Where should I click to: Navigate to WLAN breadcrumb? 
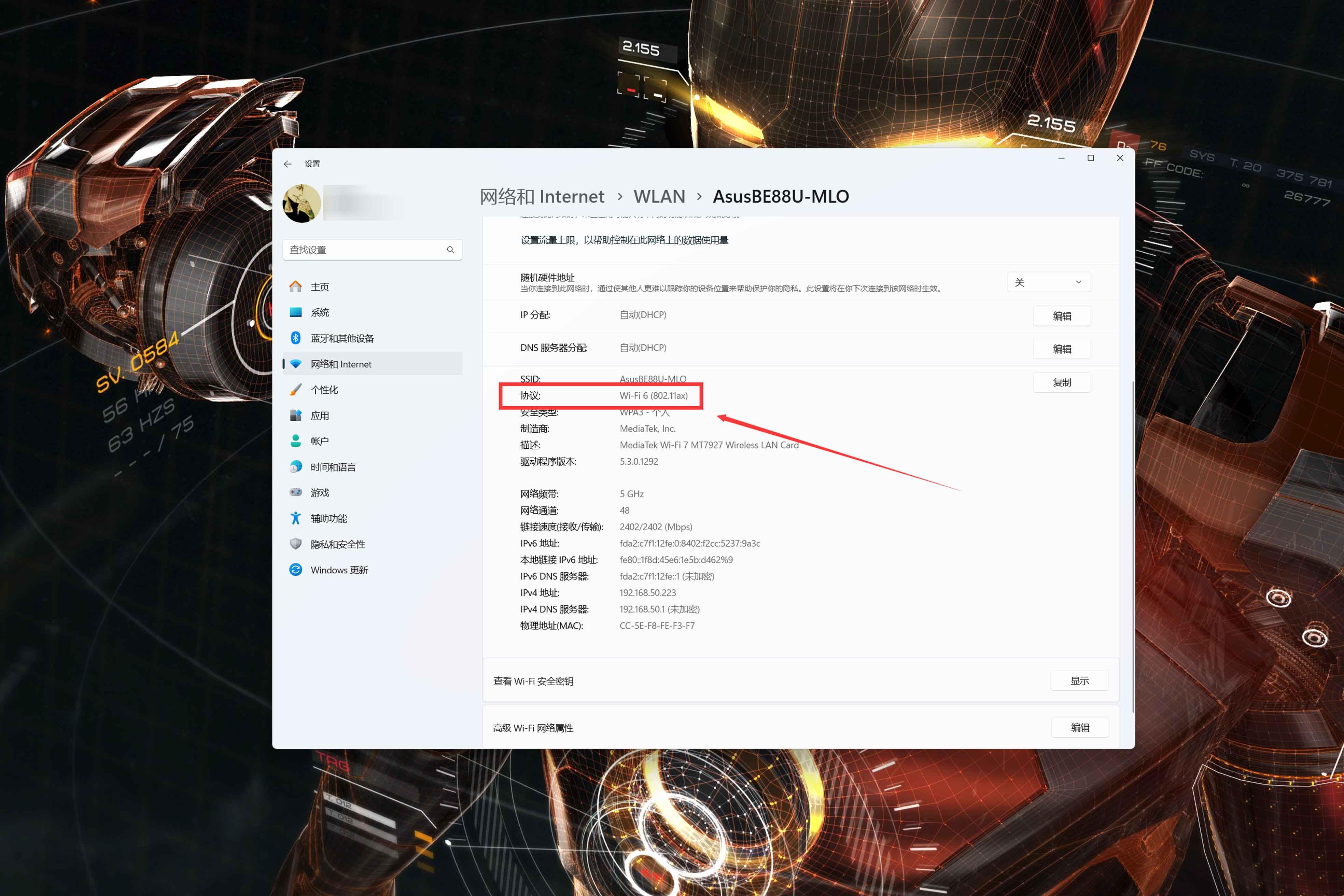click(x=659, y=197)
